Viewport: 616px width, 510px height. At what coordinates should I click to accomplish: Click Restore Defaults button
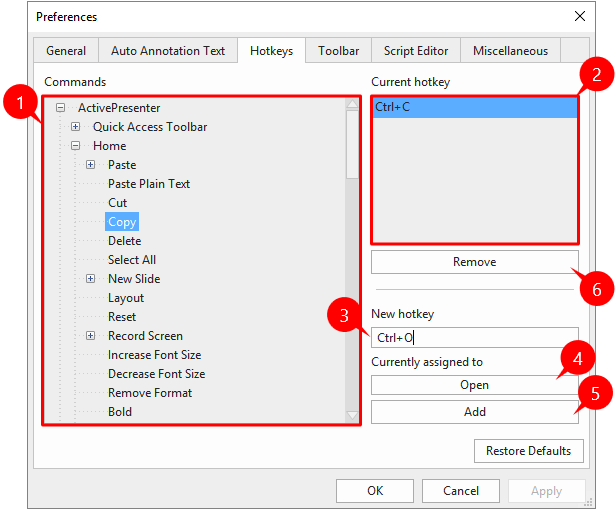[528, 451]
